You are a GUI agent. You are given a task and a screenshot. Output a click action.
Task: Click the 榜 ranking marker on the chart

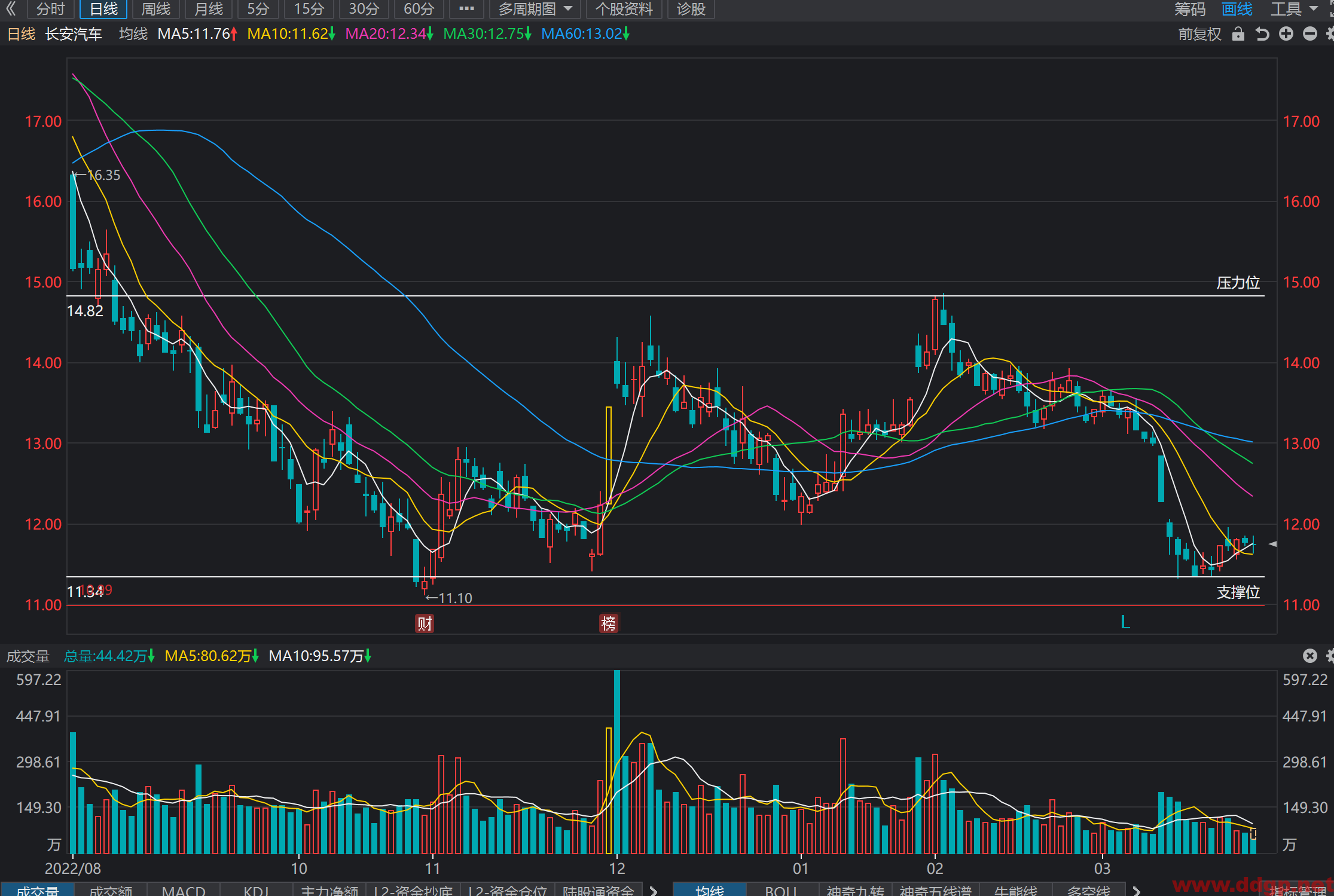click(609, 623)
